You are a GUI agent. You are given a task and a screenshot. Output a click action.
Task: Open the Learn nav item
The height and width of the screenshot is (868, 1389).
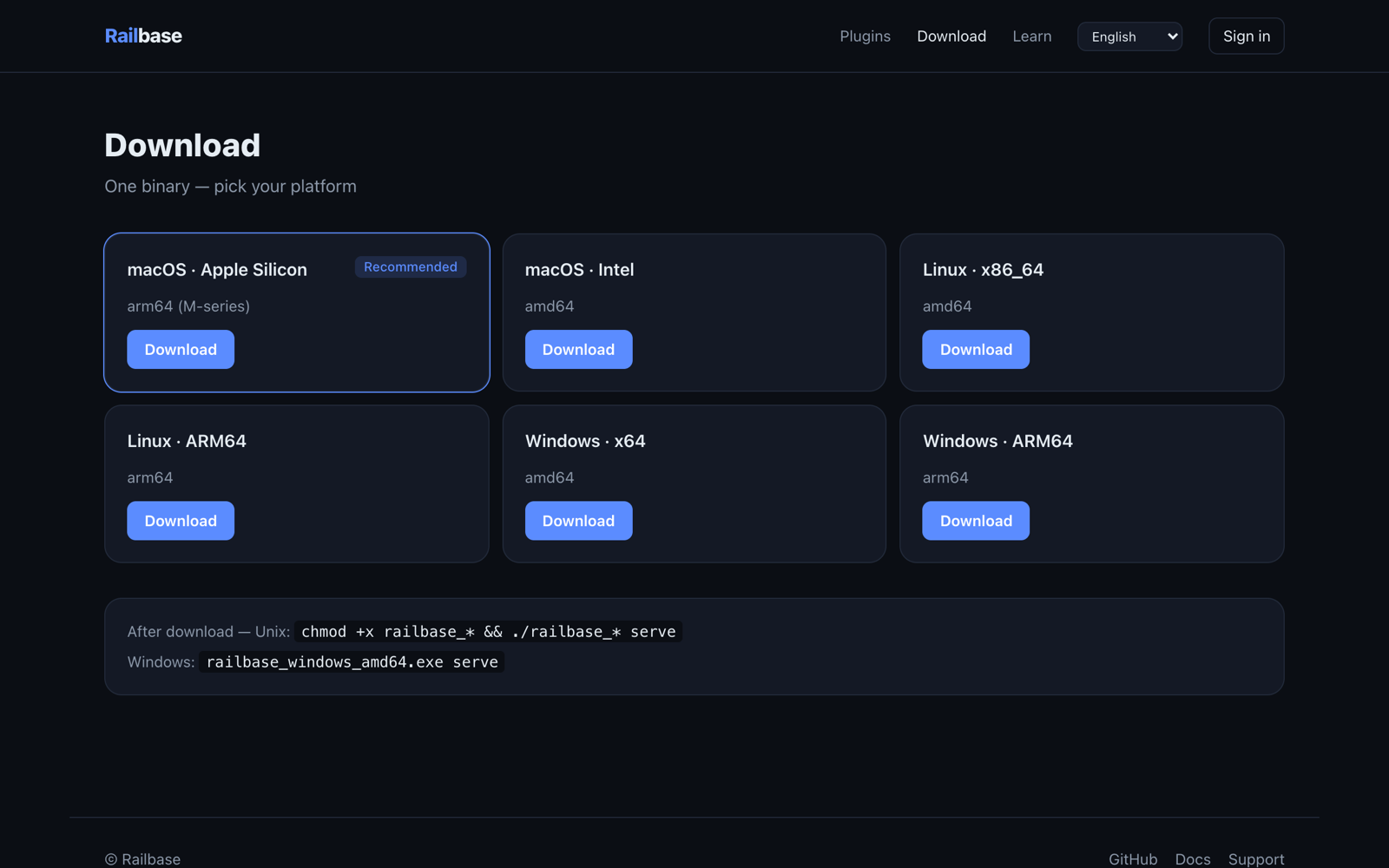click(x=1031, y=36)
